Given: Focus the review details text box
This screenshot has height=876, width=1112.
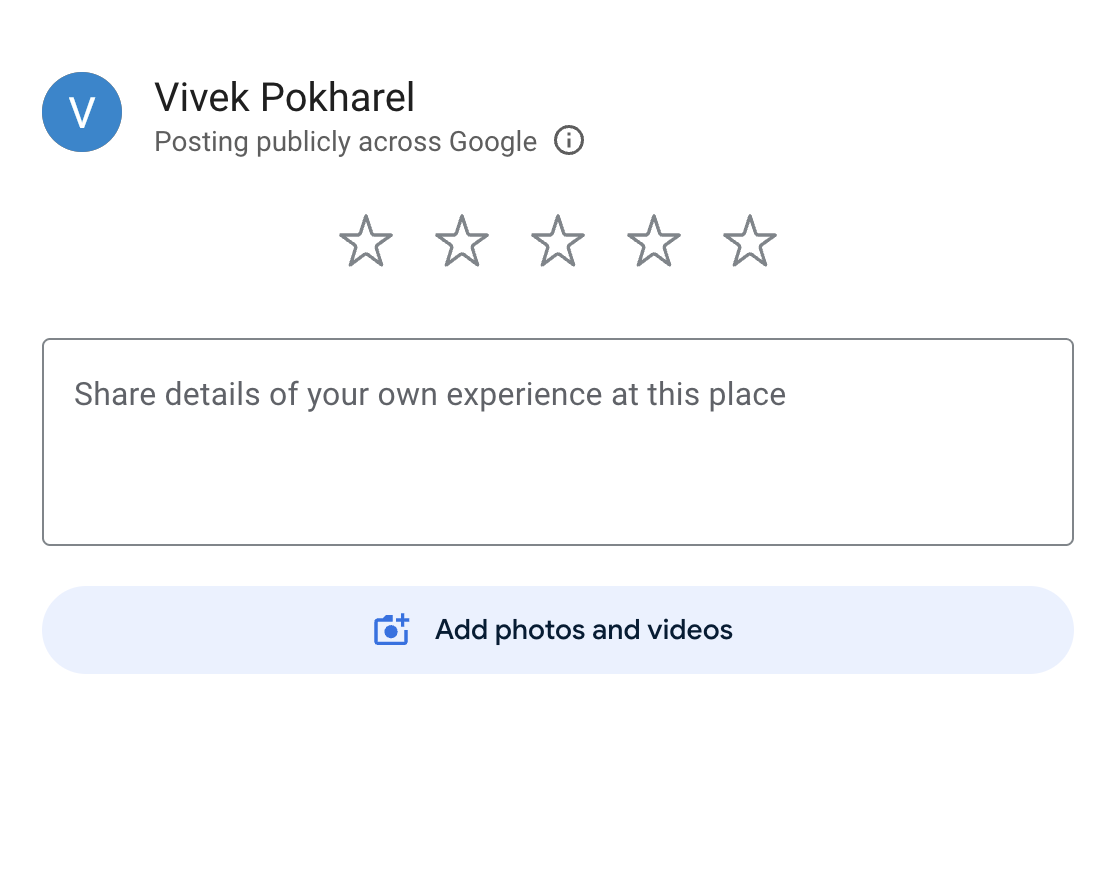Looking at the screenshot, I should [x=557, y=442].
